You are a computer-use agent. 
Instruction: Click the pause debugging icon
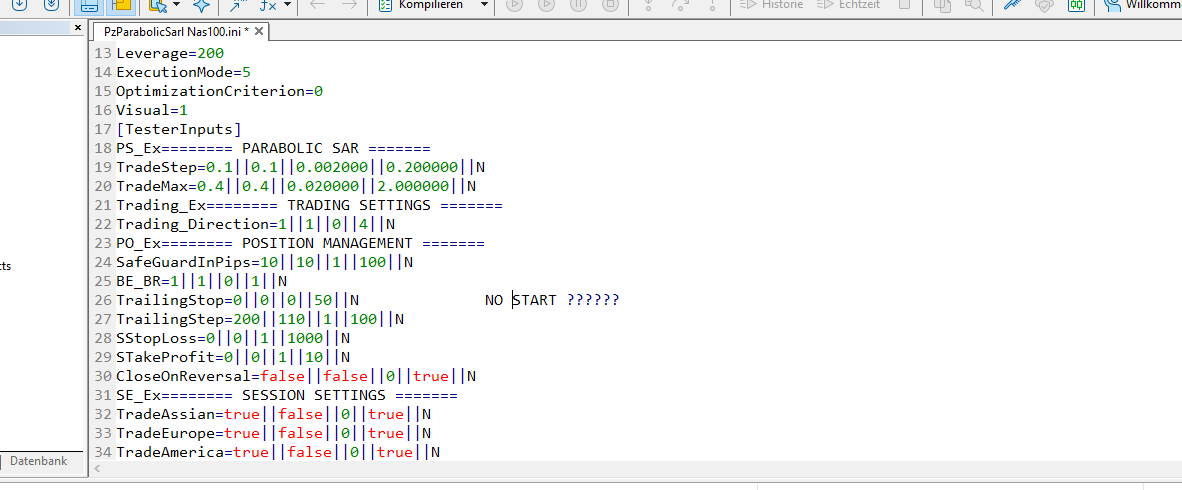(579, 5)
